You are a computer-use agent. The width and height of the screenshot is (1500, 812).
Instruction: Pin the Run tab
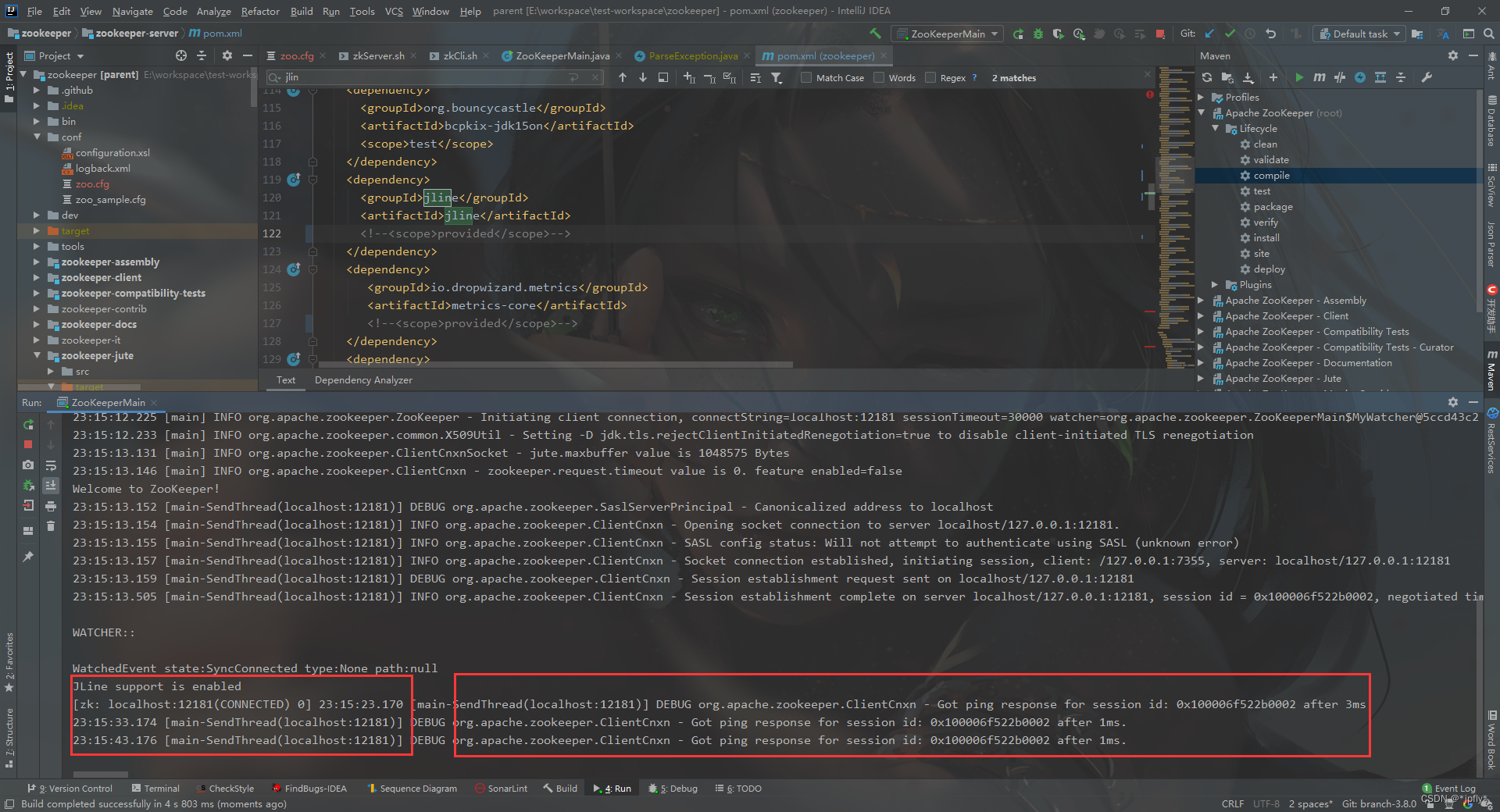tap(28, 557)
